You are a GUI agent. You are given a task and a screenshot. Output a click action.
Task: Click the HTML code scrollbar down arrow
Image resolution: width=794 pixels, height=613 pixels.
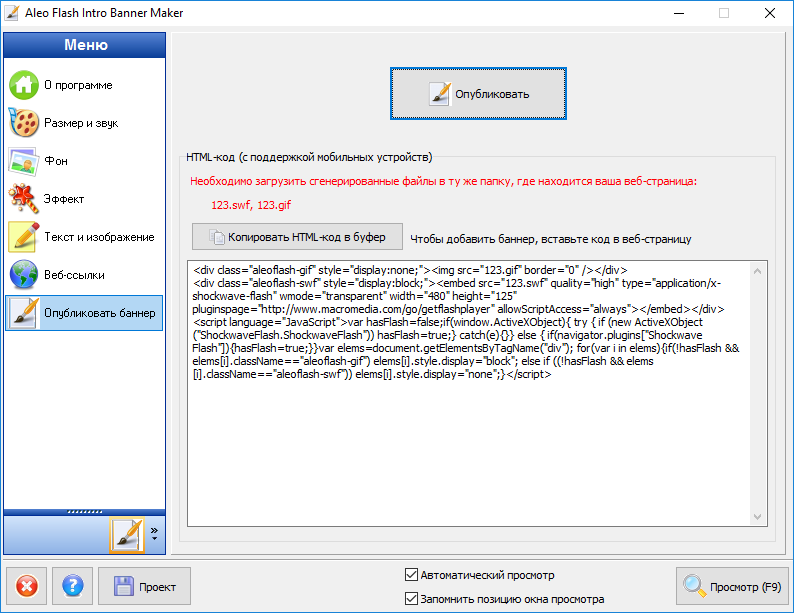click(758, 516)
